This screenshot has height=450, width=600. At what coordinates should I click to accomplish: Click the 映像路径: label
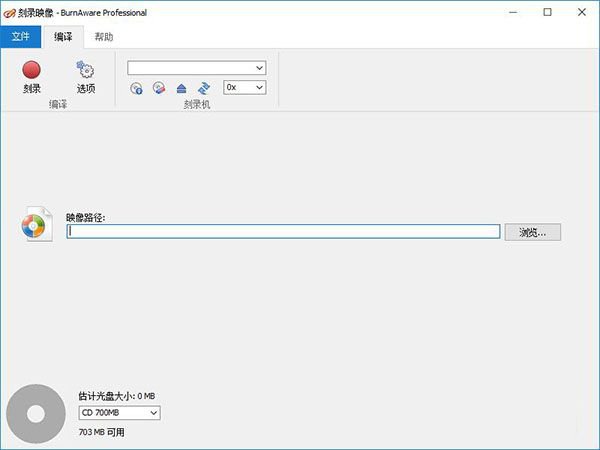(x=85, y=218)
